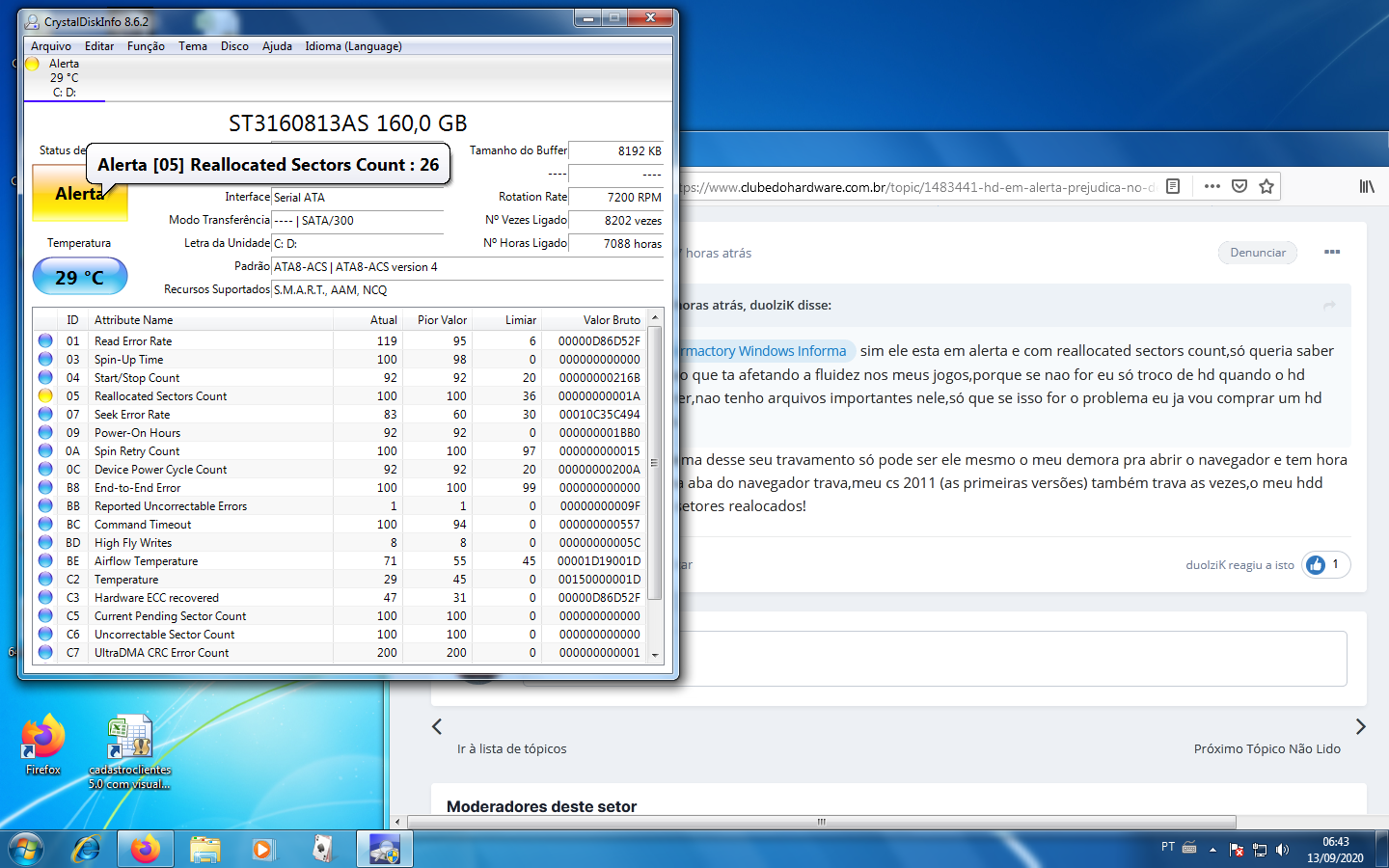Open the Windows Start menu
The width and height of the screenshot is (1389, 868).
pos(26,849)
